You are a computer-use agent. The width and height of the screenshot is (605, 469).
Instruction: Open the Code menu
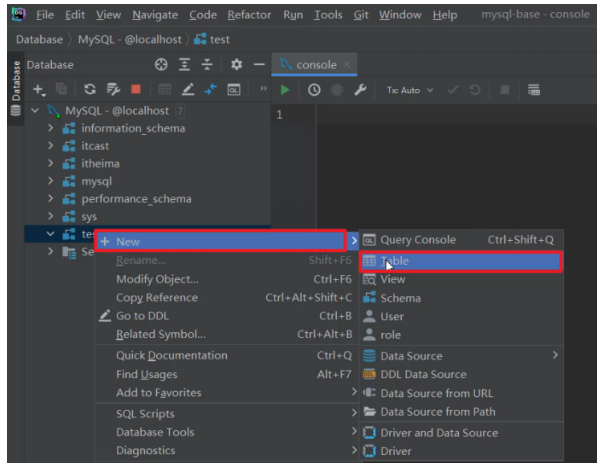point(203,15)
